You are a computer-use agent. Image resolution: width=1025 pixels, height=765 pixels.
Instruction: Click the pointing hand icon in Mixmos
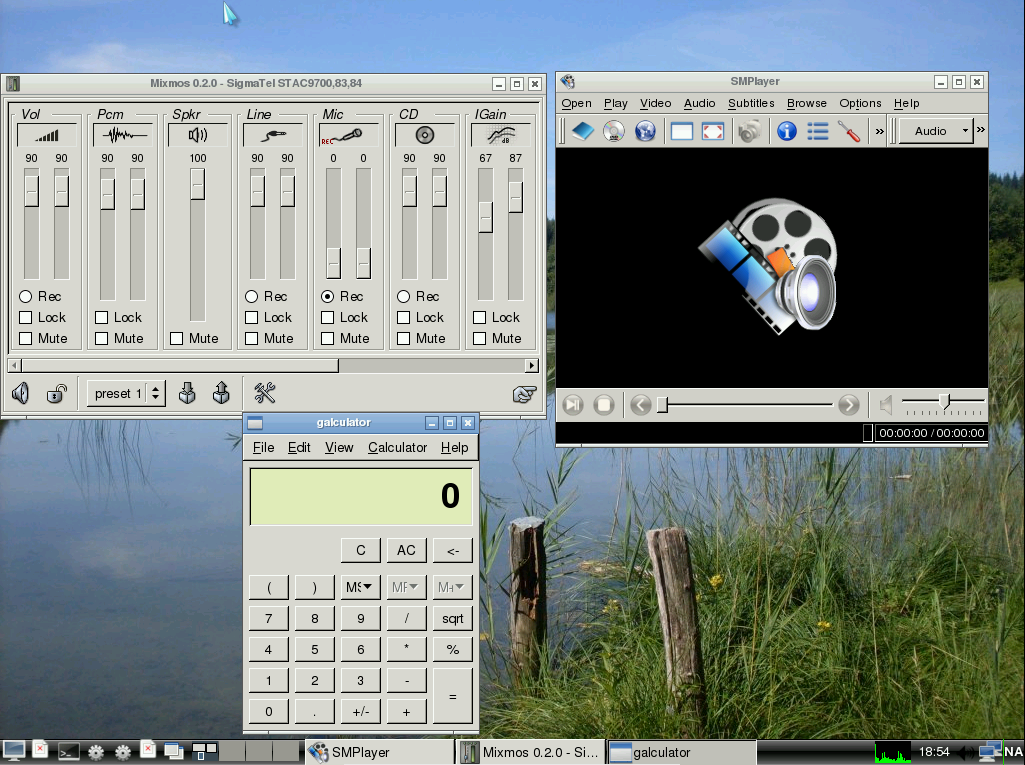(524, 394)
